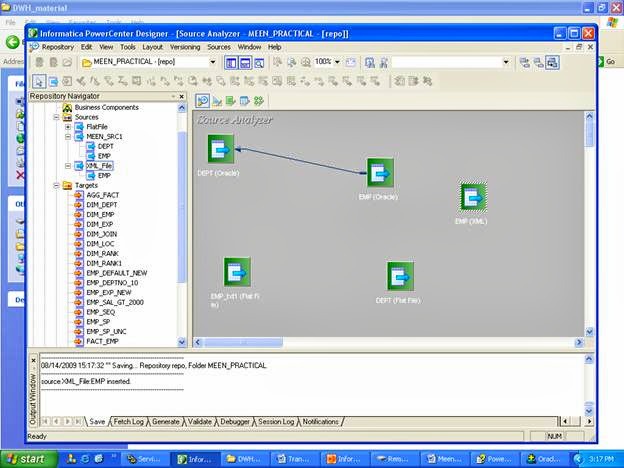This screenshot has width=624, height=468.
Task: Open the search field dropdown arrow
Action: pyautogui.click(x=506, y=62)
